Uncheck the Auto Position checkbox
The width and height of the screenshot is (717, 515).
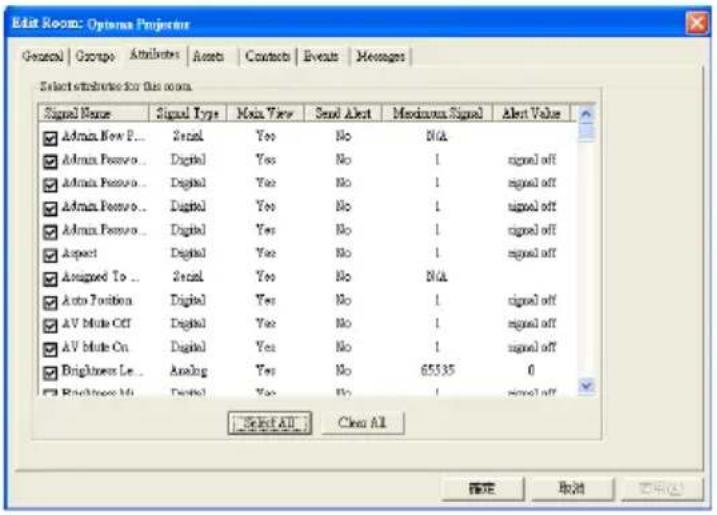tap(50, 302)
